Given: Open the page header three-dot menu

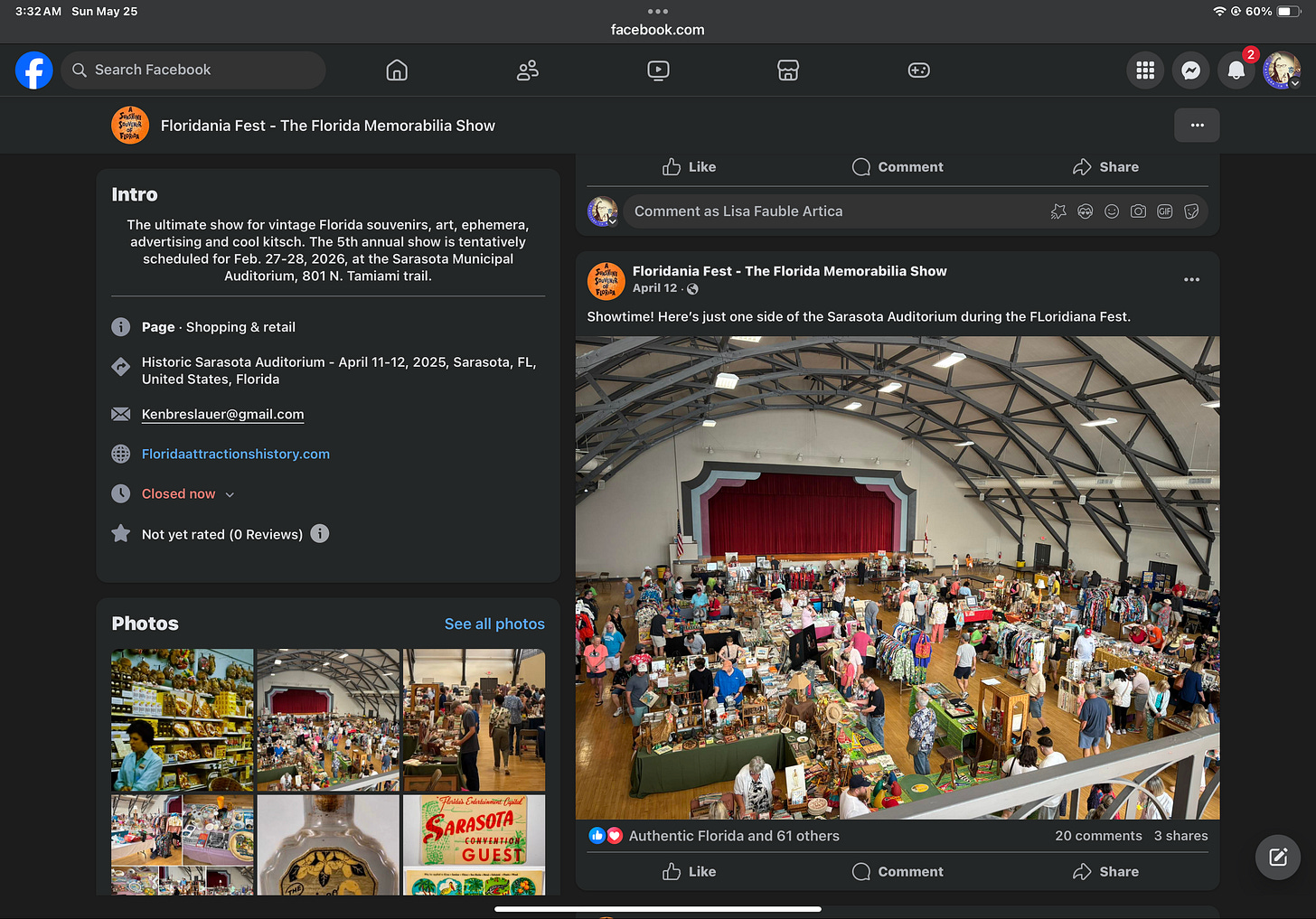Looking at the screenshot, I should point(1197,126).
